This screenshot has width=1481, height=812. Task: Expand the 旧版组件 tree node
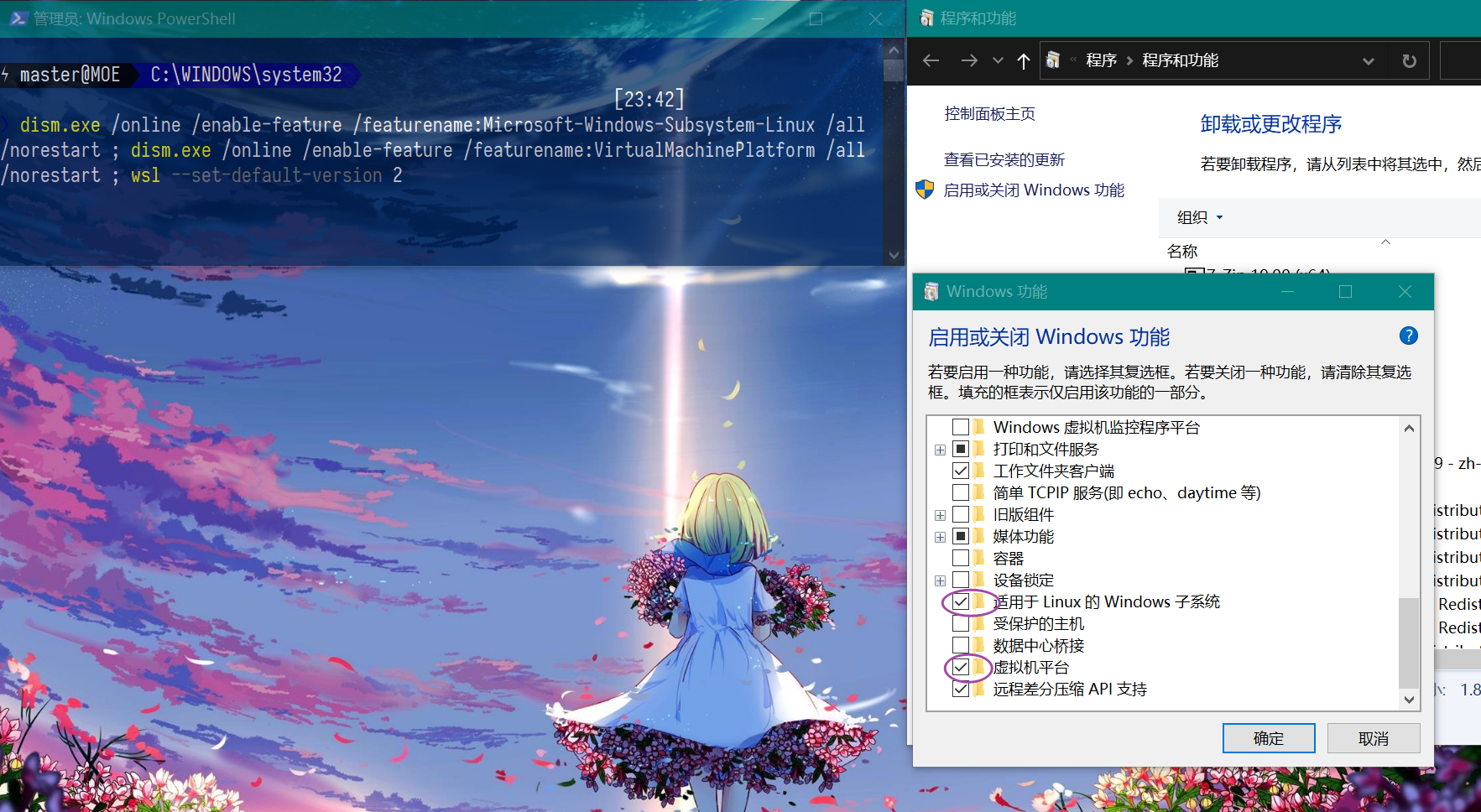point(940,515)
